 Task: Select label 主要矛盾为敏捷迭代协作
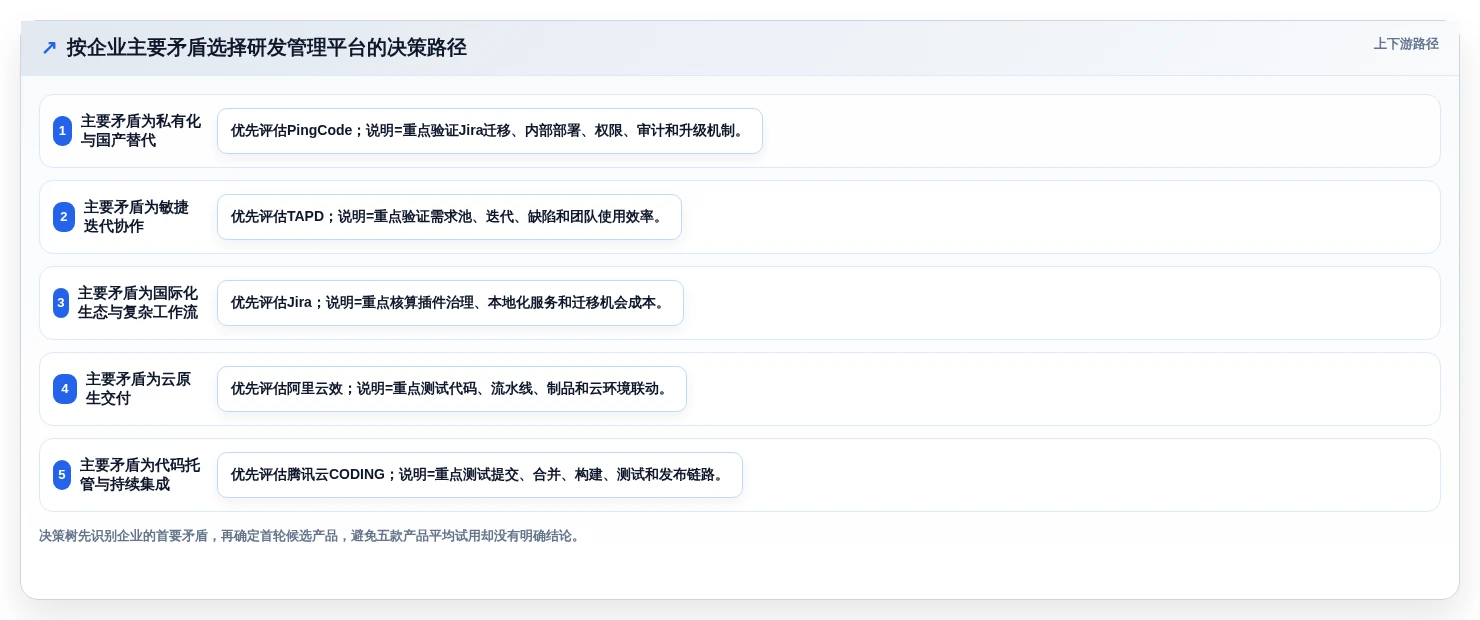(136, 217)
